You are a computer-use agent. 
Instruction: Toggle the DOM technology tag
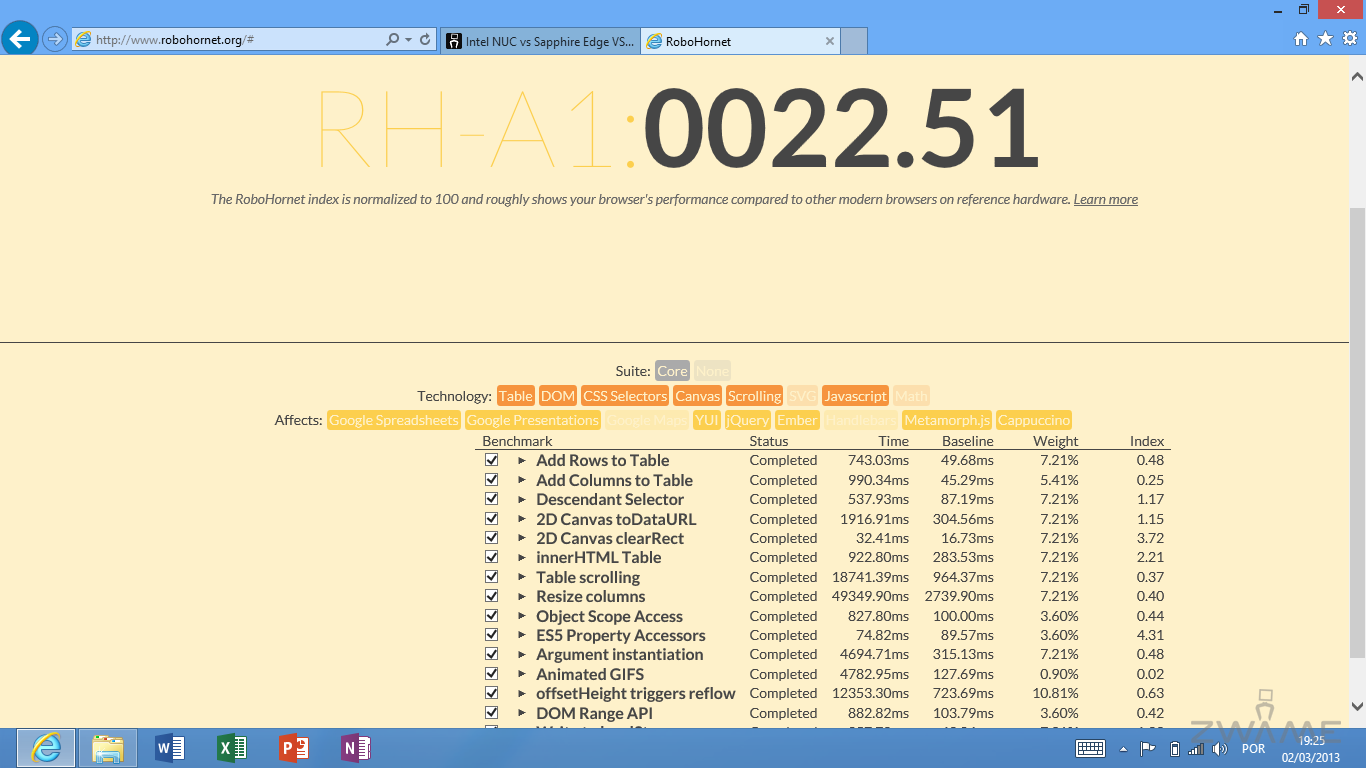(558, 396)
